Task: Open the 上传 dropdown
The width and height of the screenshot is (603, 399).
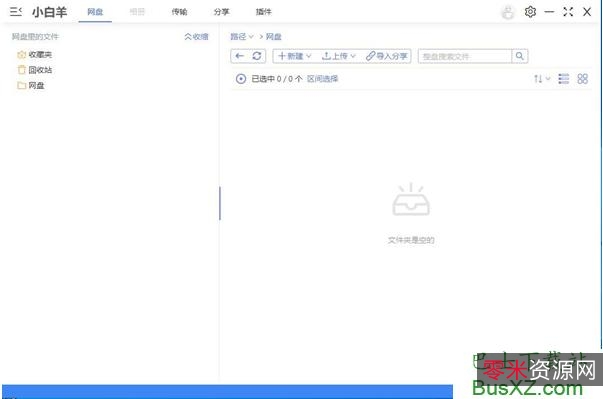Action: point(338,56)
